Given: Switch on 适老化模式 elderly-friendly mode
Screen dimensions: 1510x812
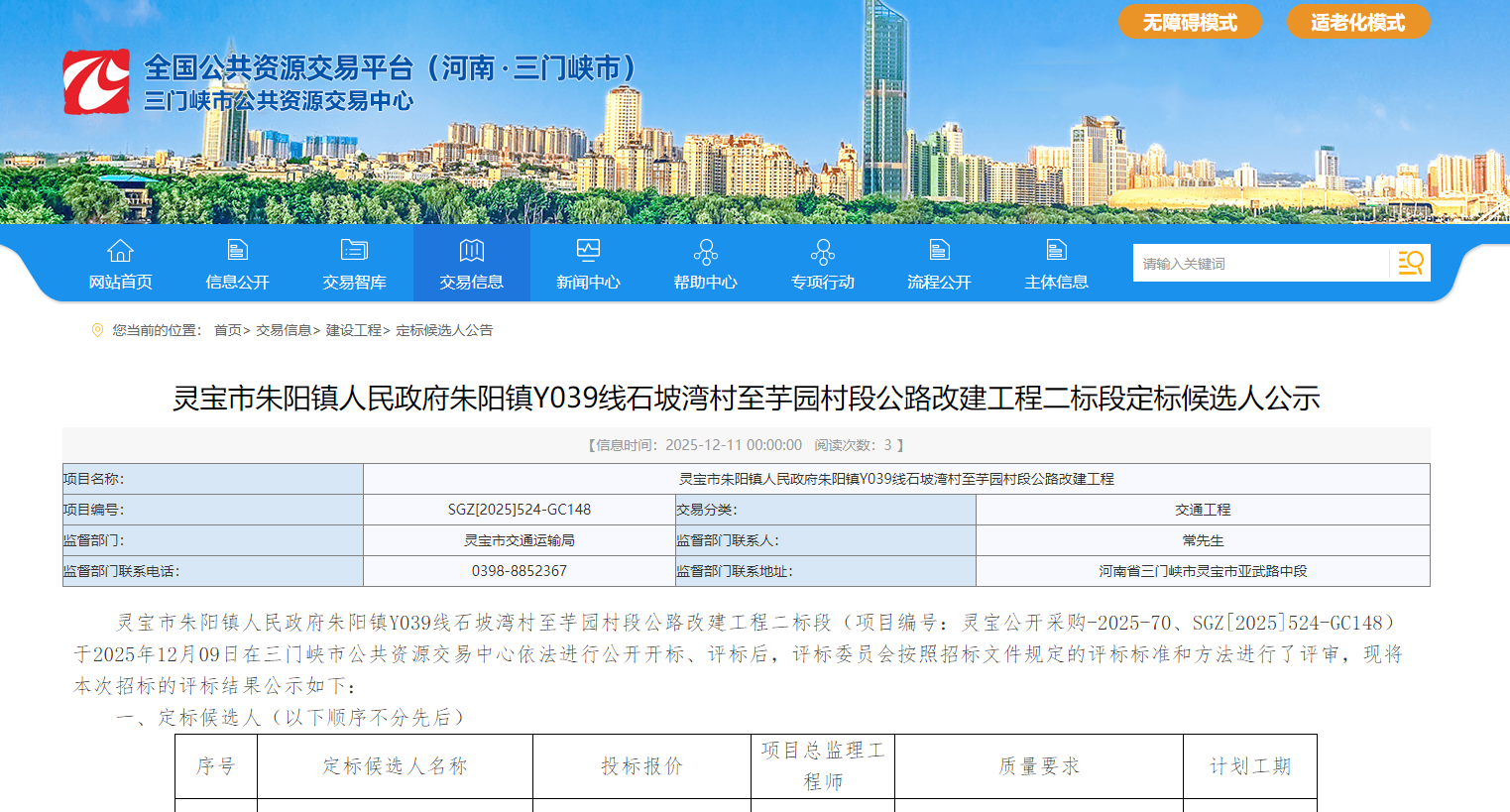Looking at the screenshot, I should tap(1357, 22).
